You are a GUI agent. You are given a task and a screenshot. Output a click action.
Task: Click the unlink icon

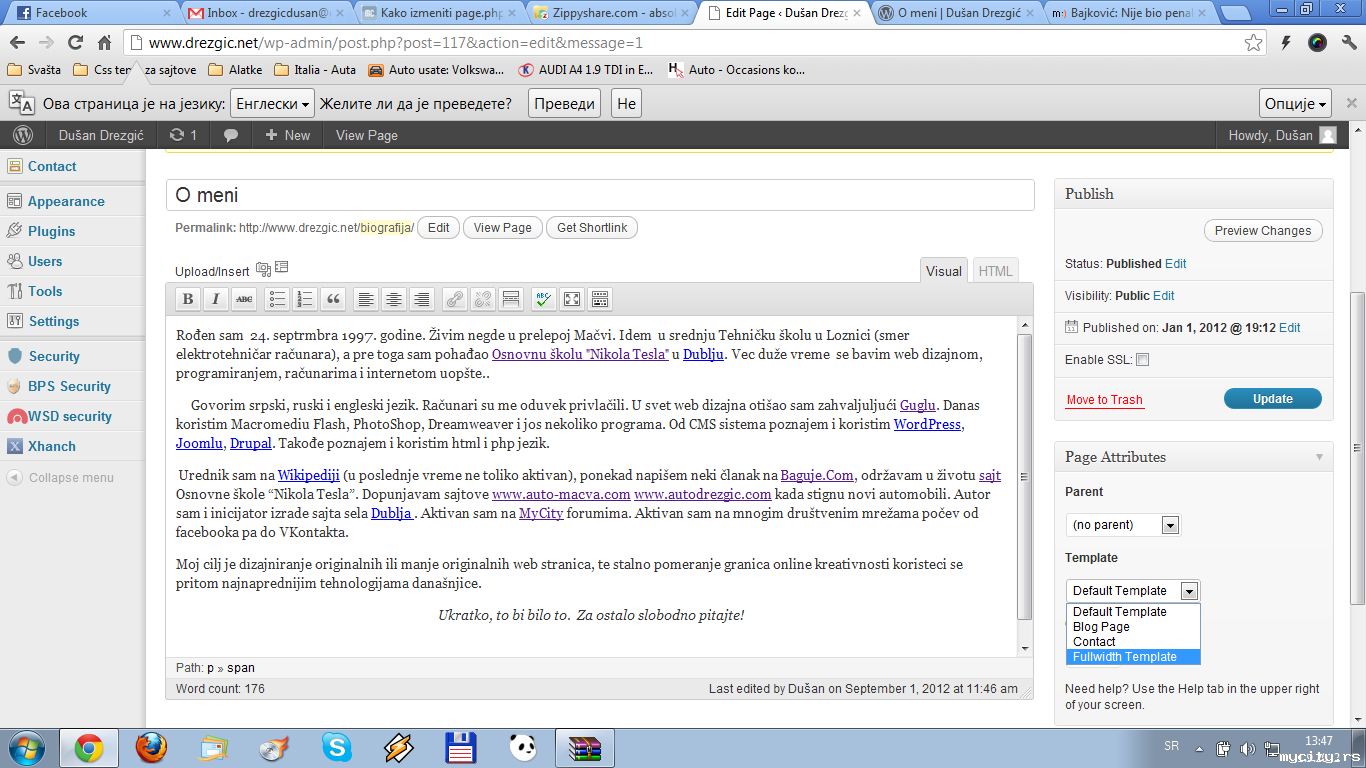coord(483,299)
